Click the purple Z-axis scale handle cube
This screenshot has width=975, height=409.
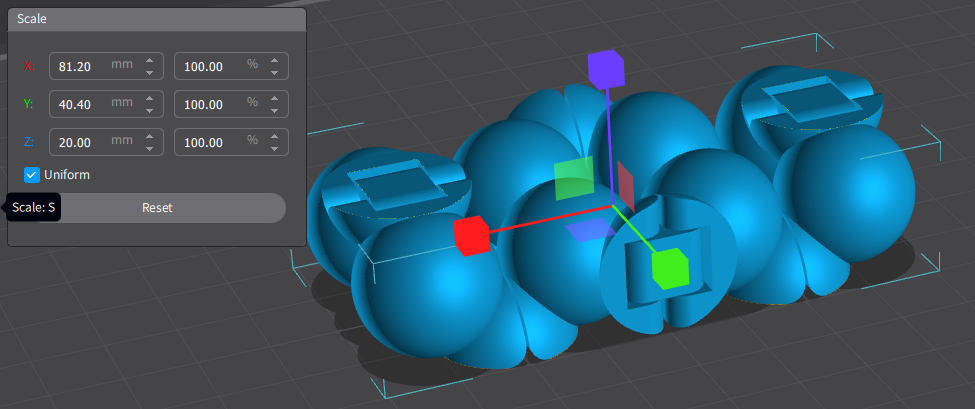point(605,70)
